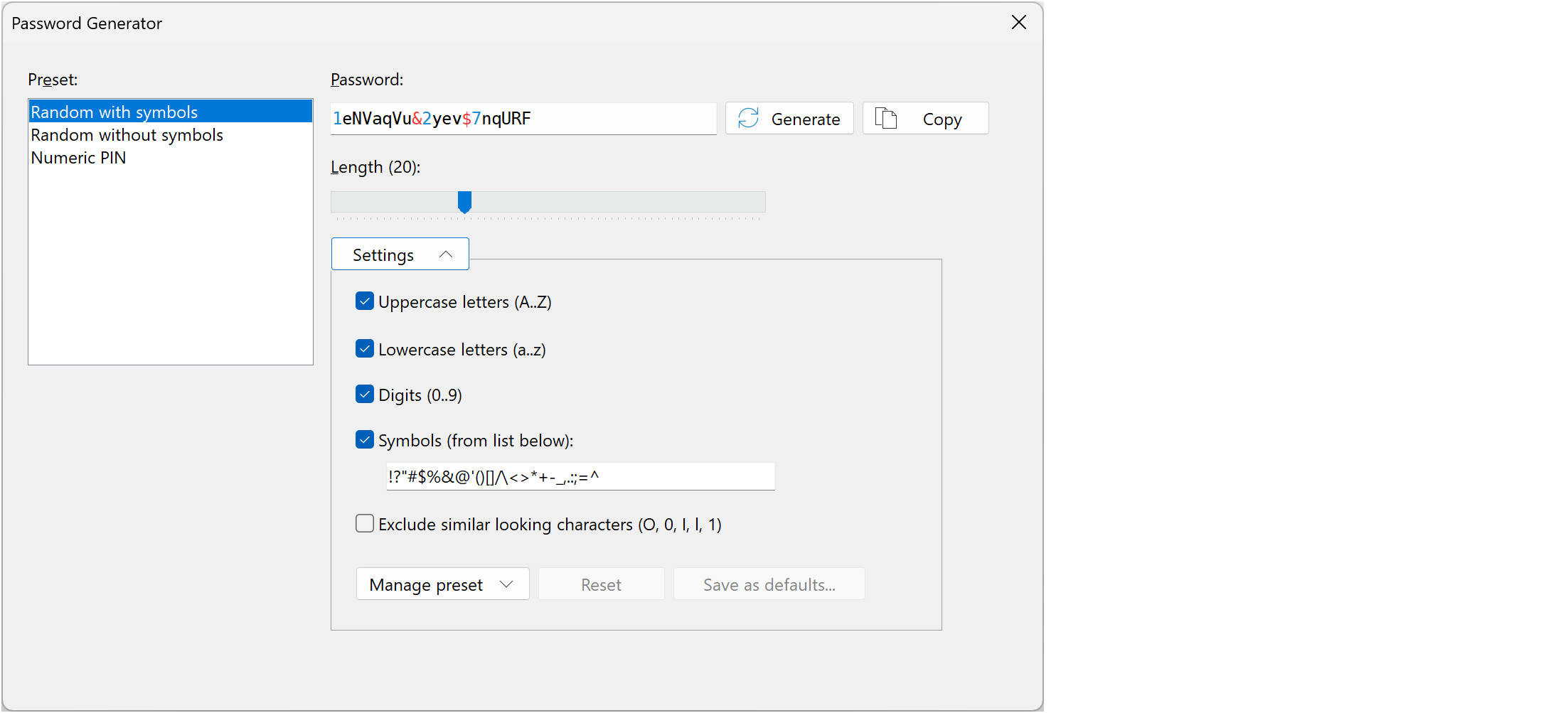Choose the Numeric PIN preset
1568x713 pixels.
[x=78, y=158]
